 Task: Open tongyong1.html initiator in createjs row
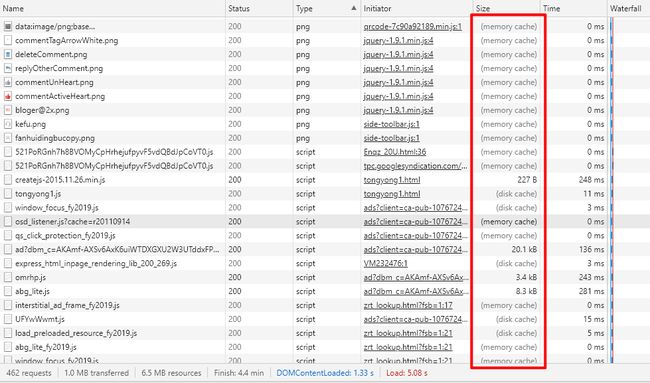pos(392,180)
